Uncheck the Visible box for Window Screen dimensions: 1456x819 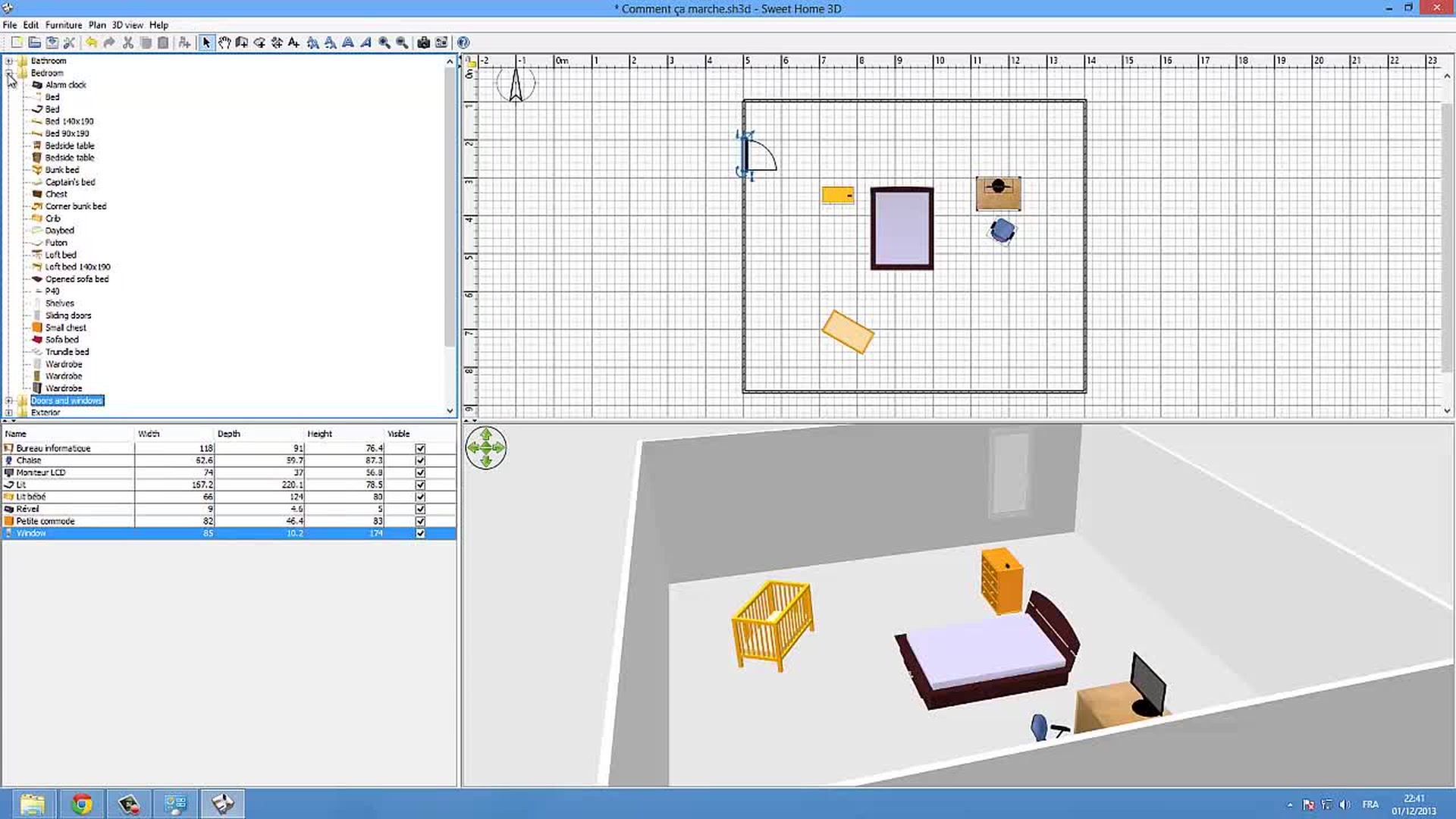(420, 533)
